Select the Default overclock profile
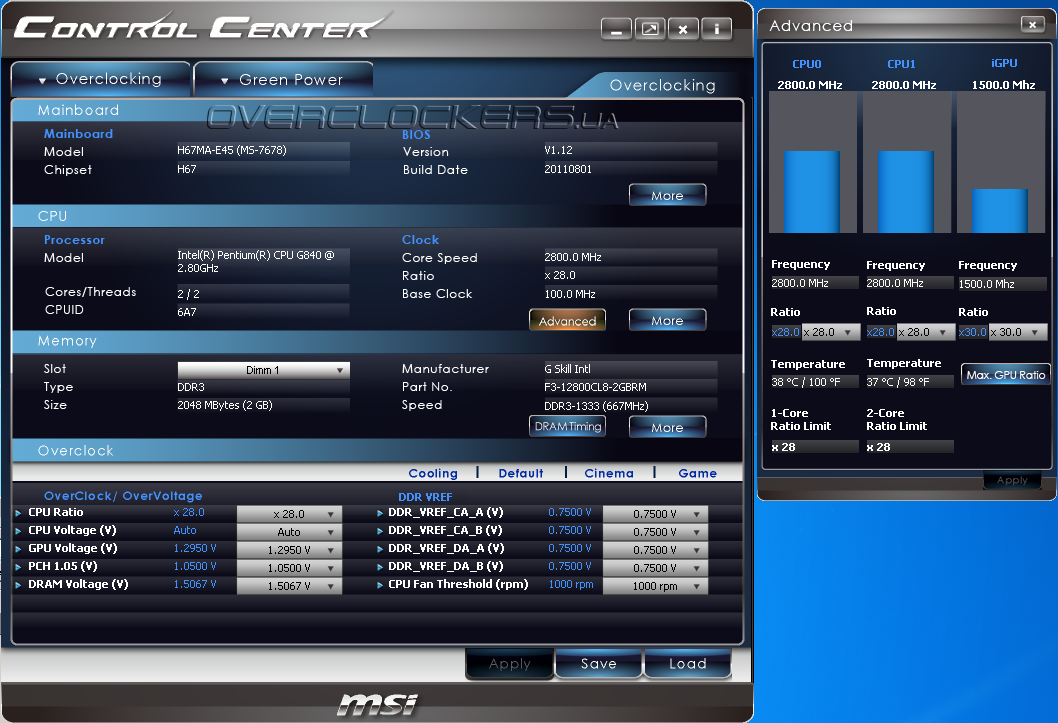Viewport: 1058px width, 723px height. [x=521, y=473]
